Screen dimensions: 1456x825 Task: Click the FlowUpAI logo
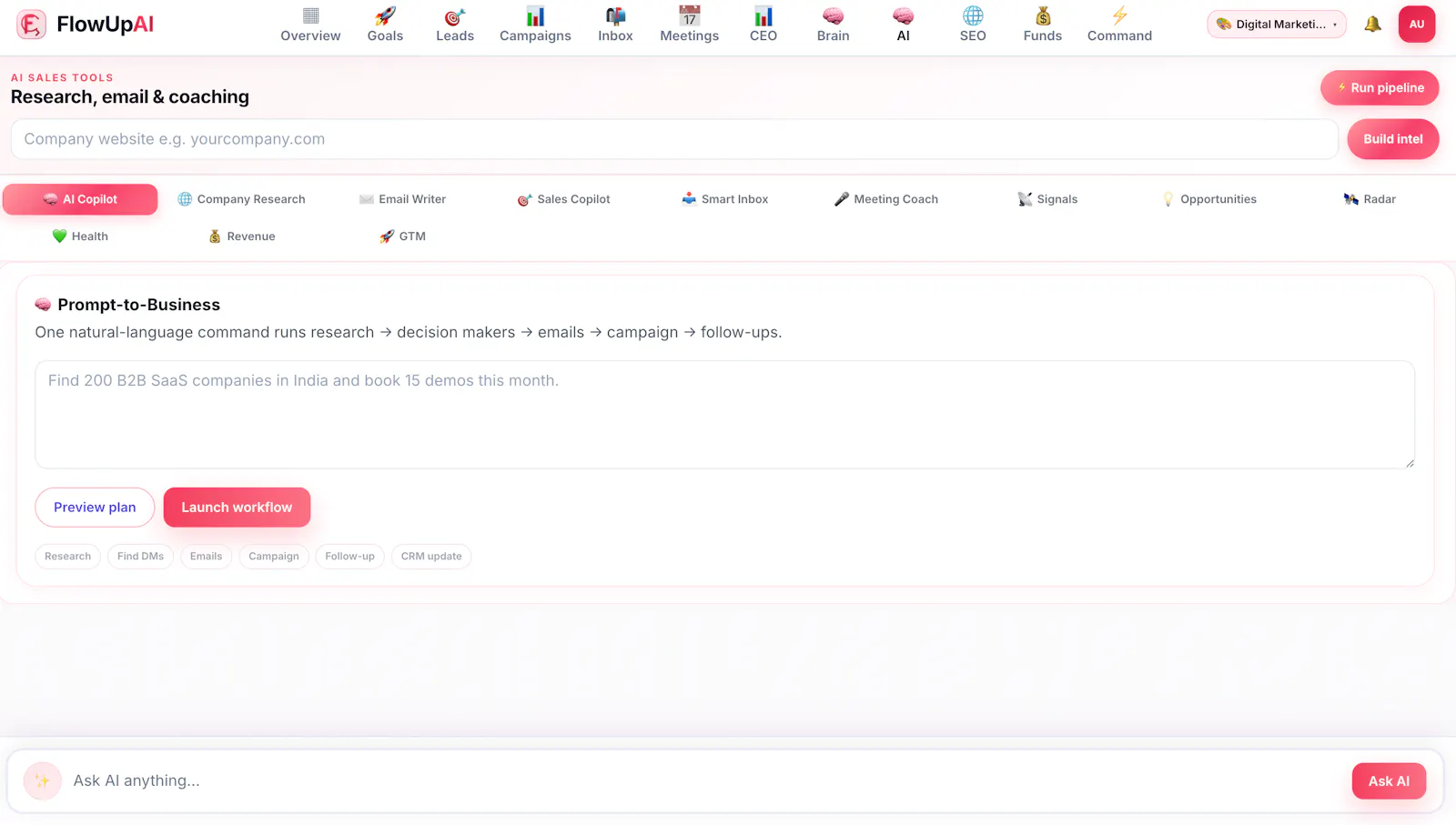tap(86, 25)
